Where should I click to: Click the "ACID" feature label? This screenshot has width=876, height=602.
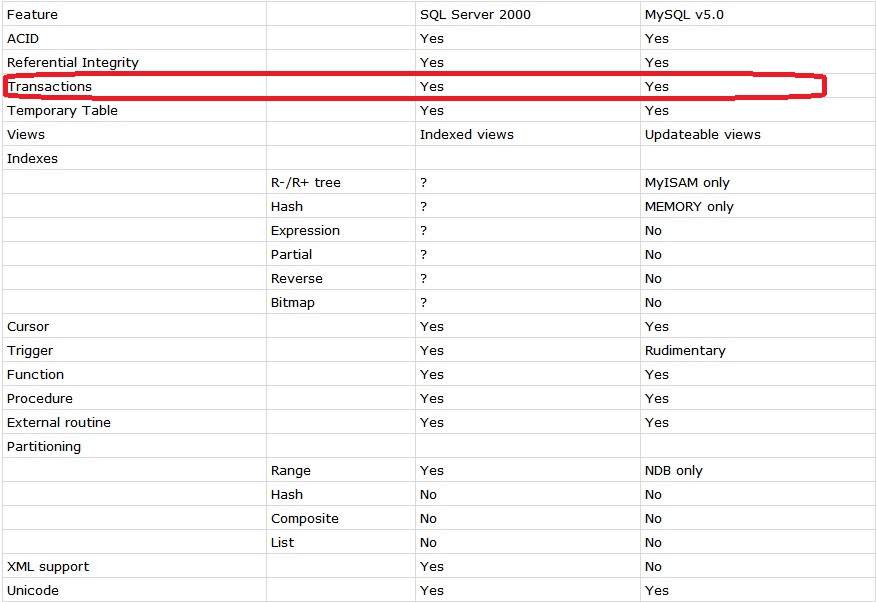pos(23,39)
